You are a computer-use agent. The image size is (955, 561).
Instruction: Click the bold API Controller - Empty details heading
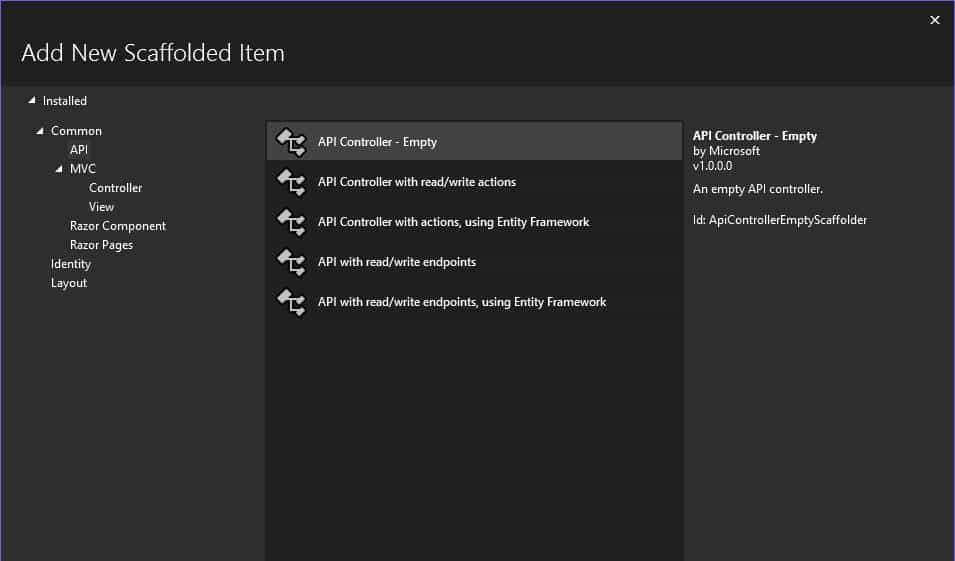coord(755,136)
